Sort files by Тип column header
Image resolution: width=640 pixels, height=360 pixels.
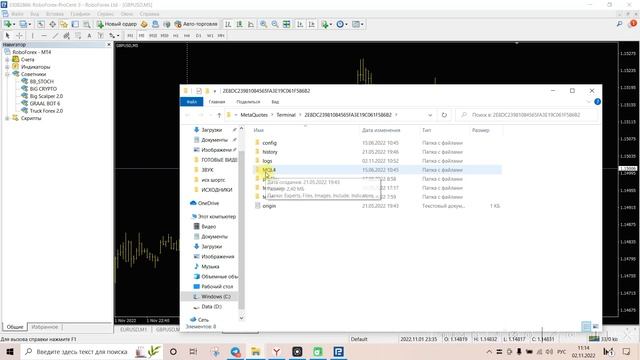click(x=427, y=130)
